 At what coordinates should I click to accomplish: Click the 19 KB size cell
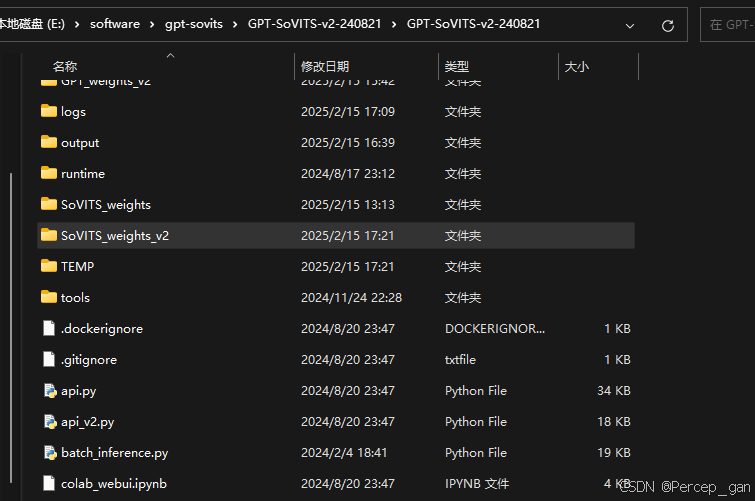[614, 453]
